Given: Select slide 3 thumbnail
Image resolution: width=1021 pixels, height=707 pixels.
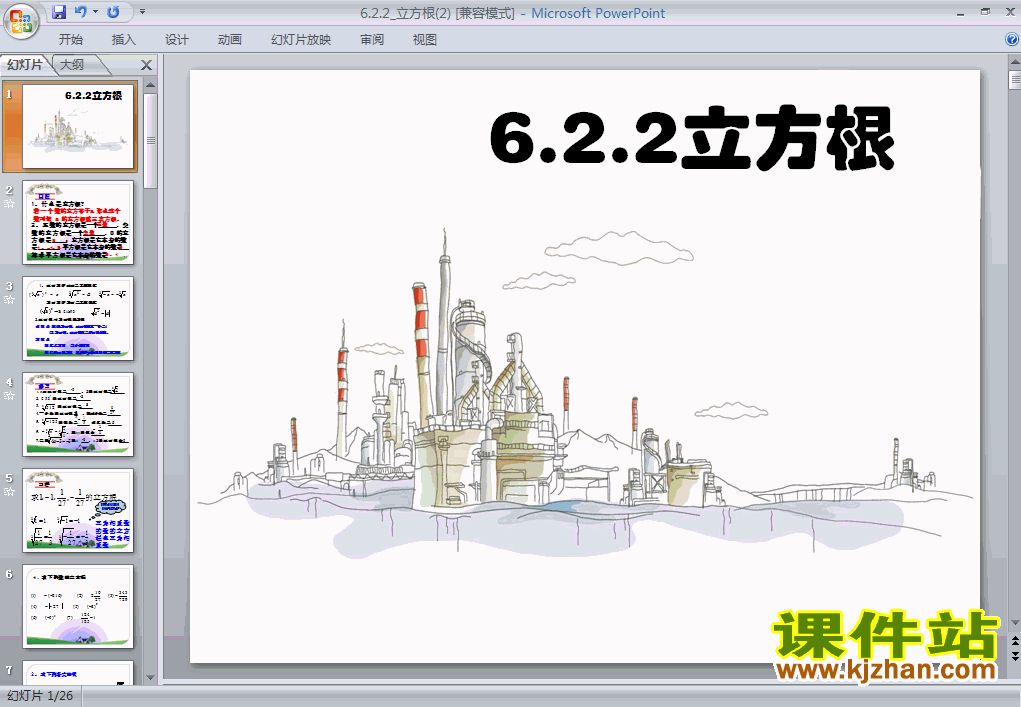Looking at the screenshot, I should [x=78, y=318].
